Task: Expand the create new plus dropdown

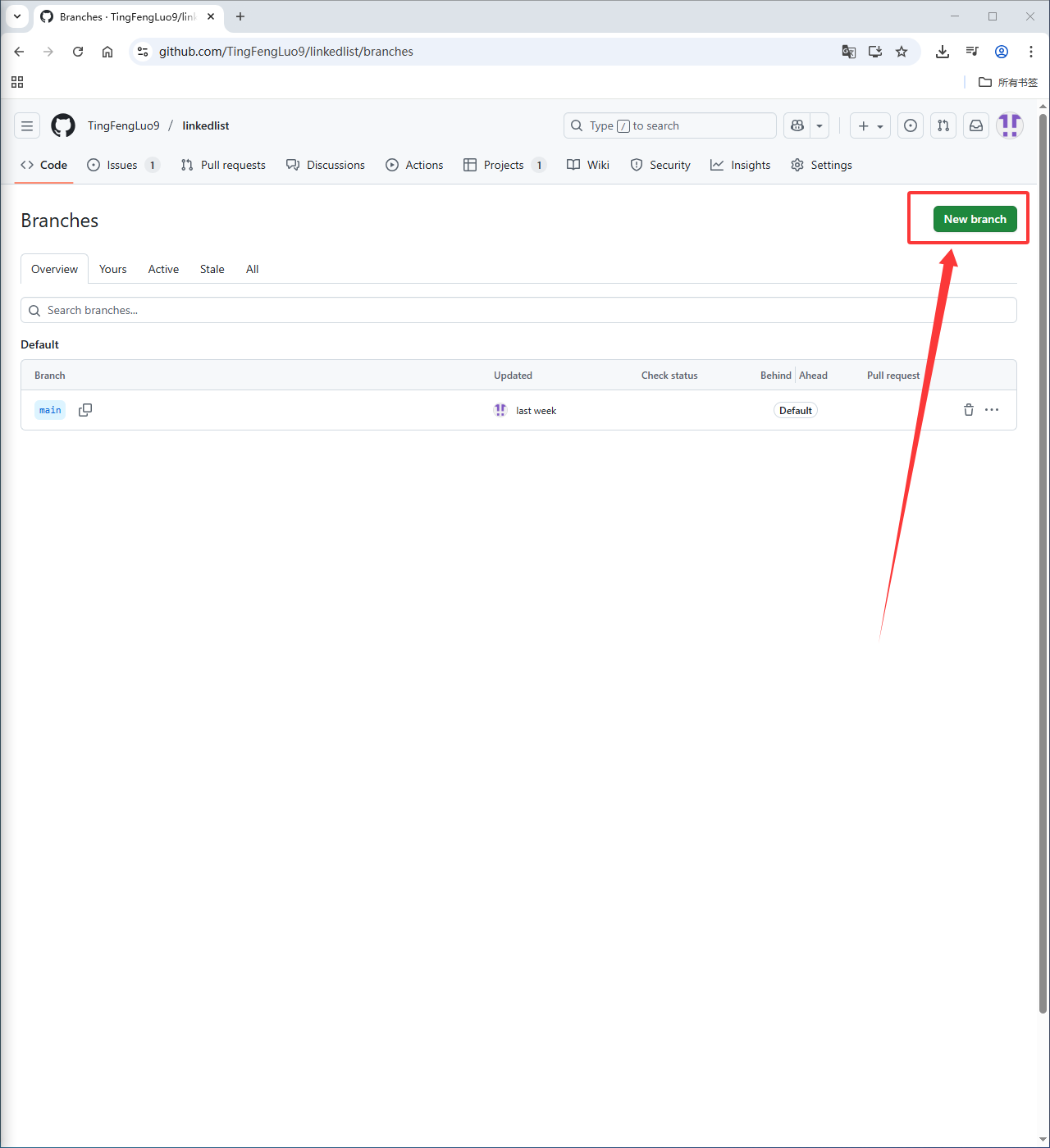Action: (870, 125)
